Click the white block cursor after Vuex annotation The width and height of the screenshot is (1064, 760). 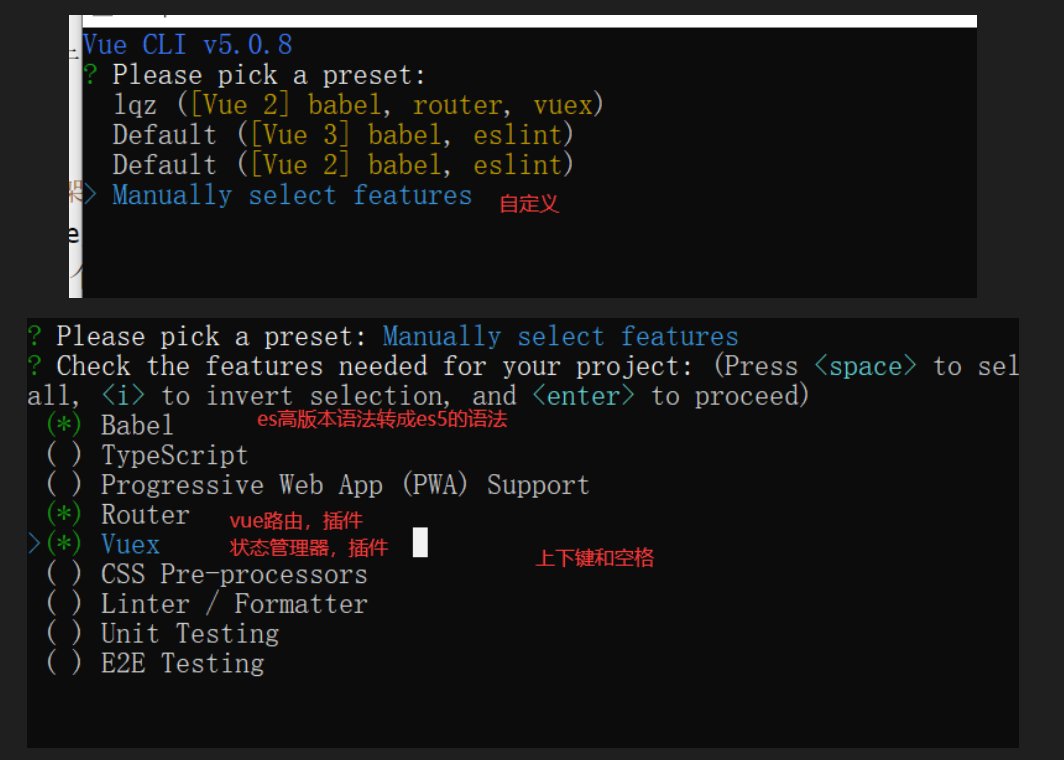(x=420, y=543)
